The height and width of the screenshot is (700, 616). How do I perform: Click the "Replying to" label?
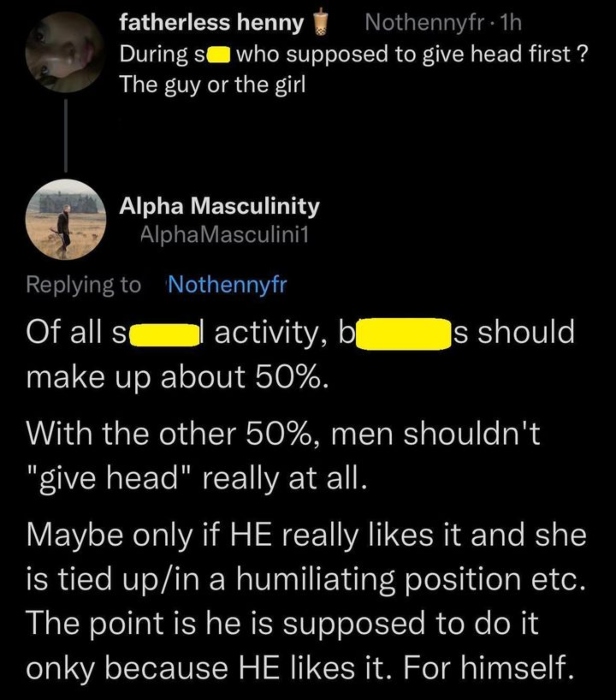click(x=84, y=285)
